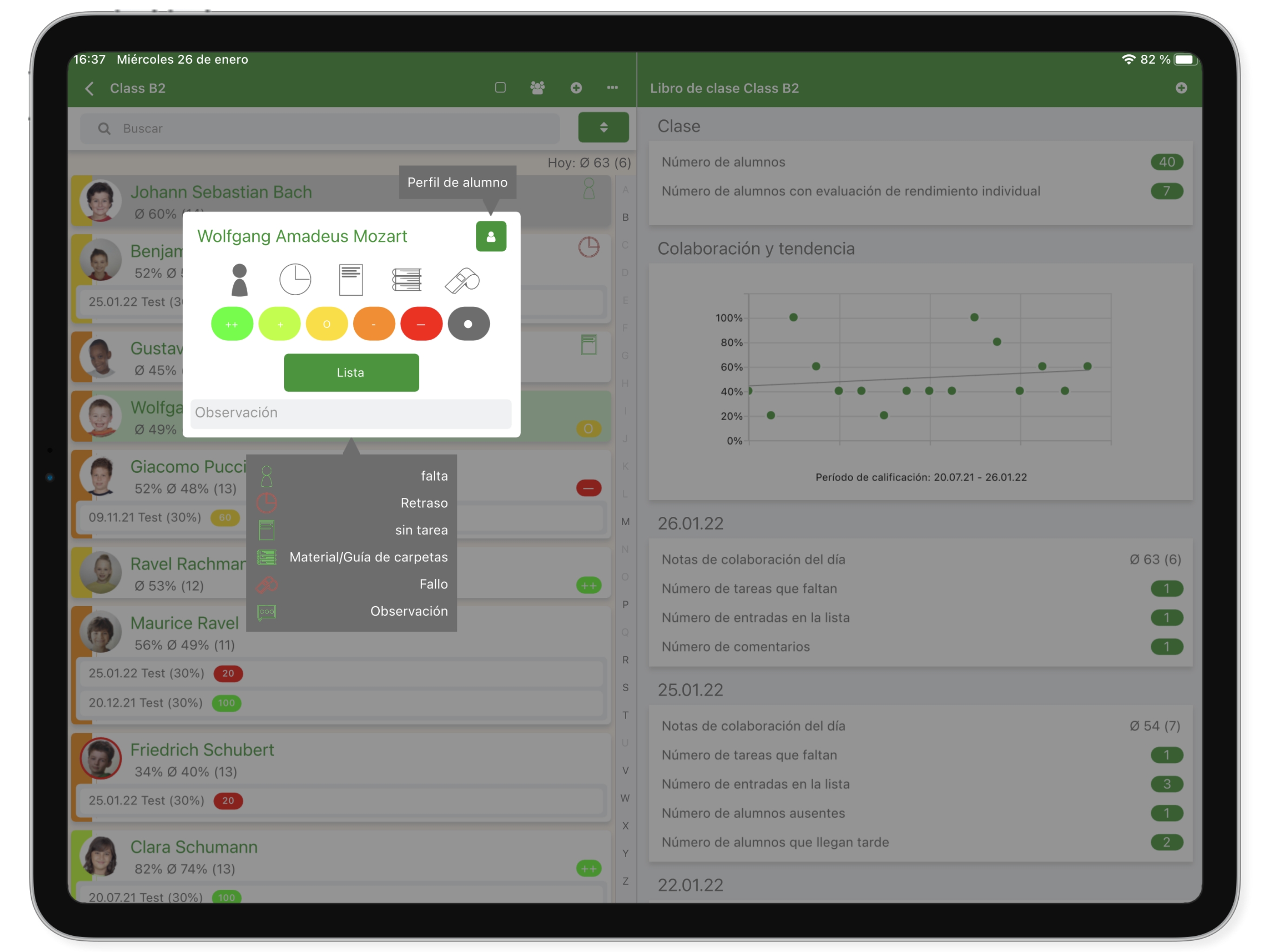Choose 'sin tarea' from the context menu

pos(421,530)
